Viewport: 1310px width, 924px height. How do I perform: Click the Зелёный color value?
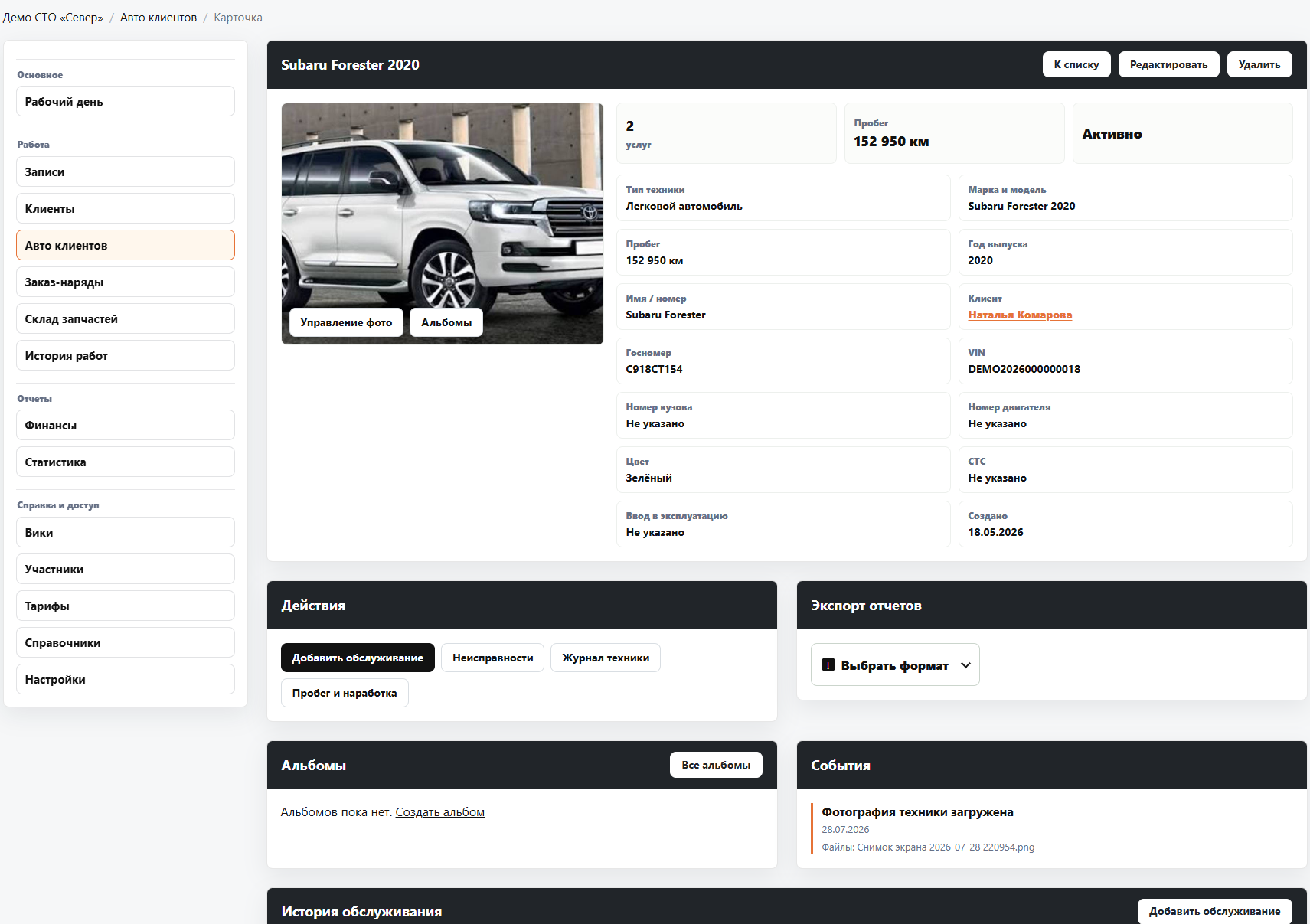[x=648, y=478]
